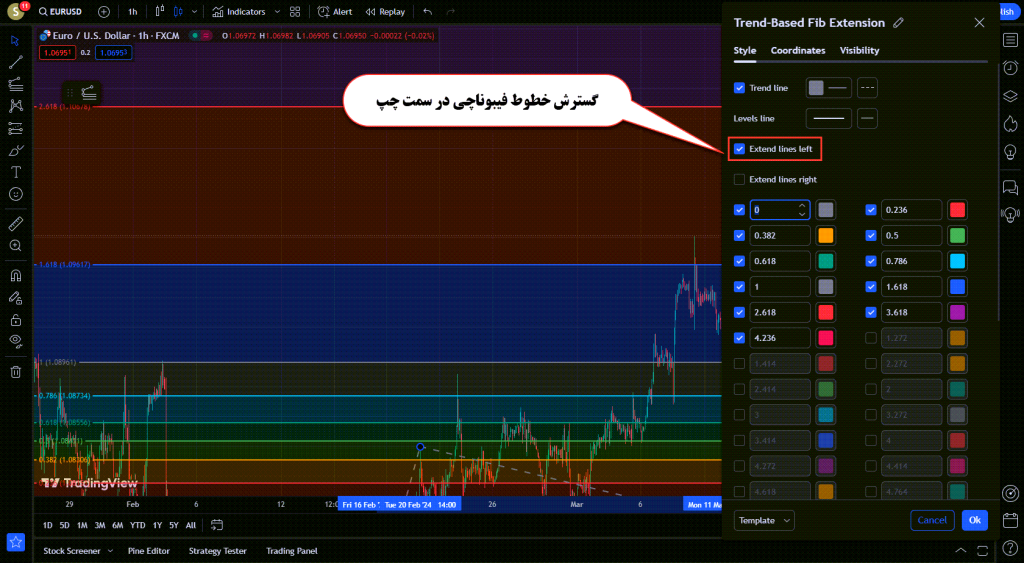Open the Strategy Tester tab
The width and height of the screenshot is (1024, 563).
[217, 551]
